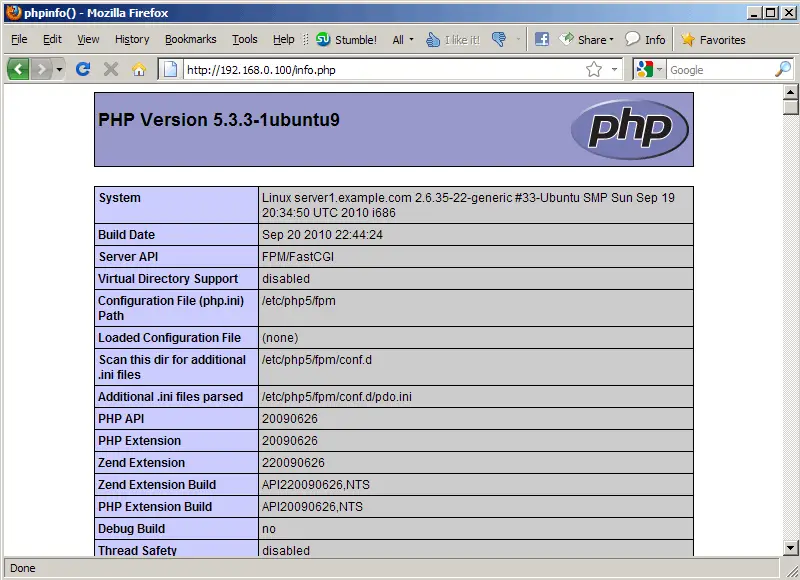Click the "/etc/php5/fpm/conf.d" scan dir value
The image size is (800, 580).
point(316,360)
